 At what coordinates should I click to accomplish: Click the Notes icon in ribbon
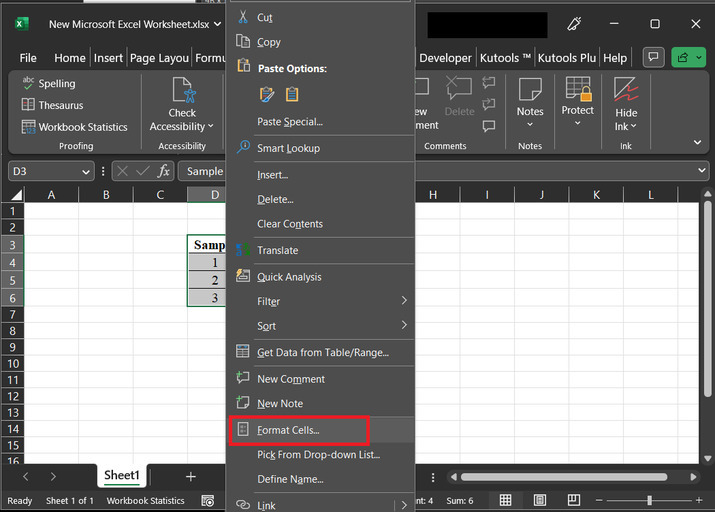point(530,89)
